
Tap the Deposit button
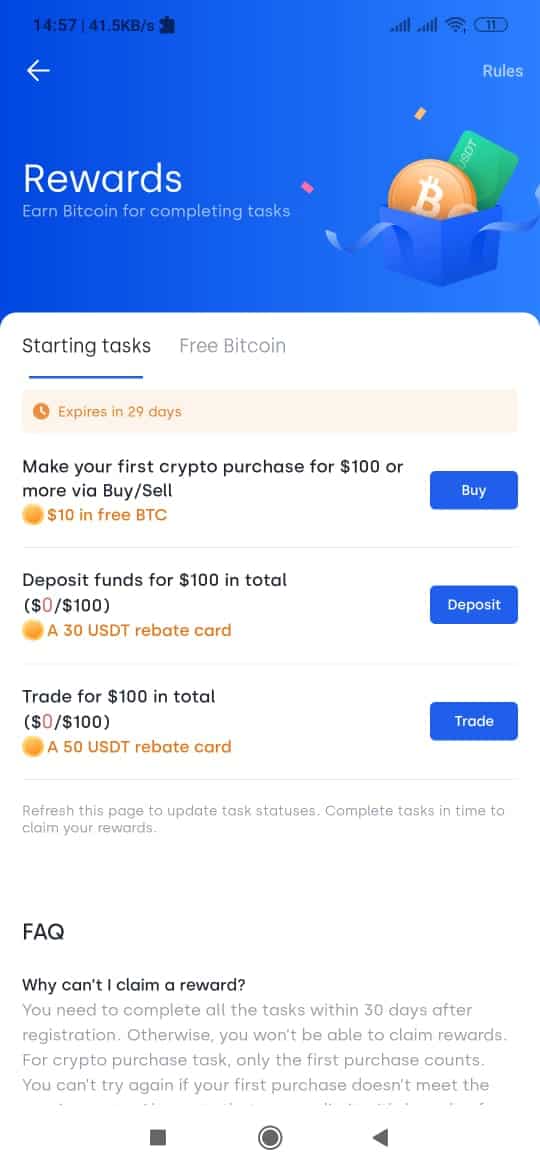474,604
